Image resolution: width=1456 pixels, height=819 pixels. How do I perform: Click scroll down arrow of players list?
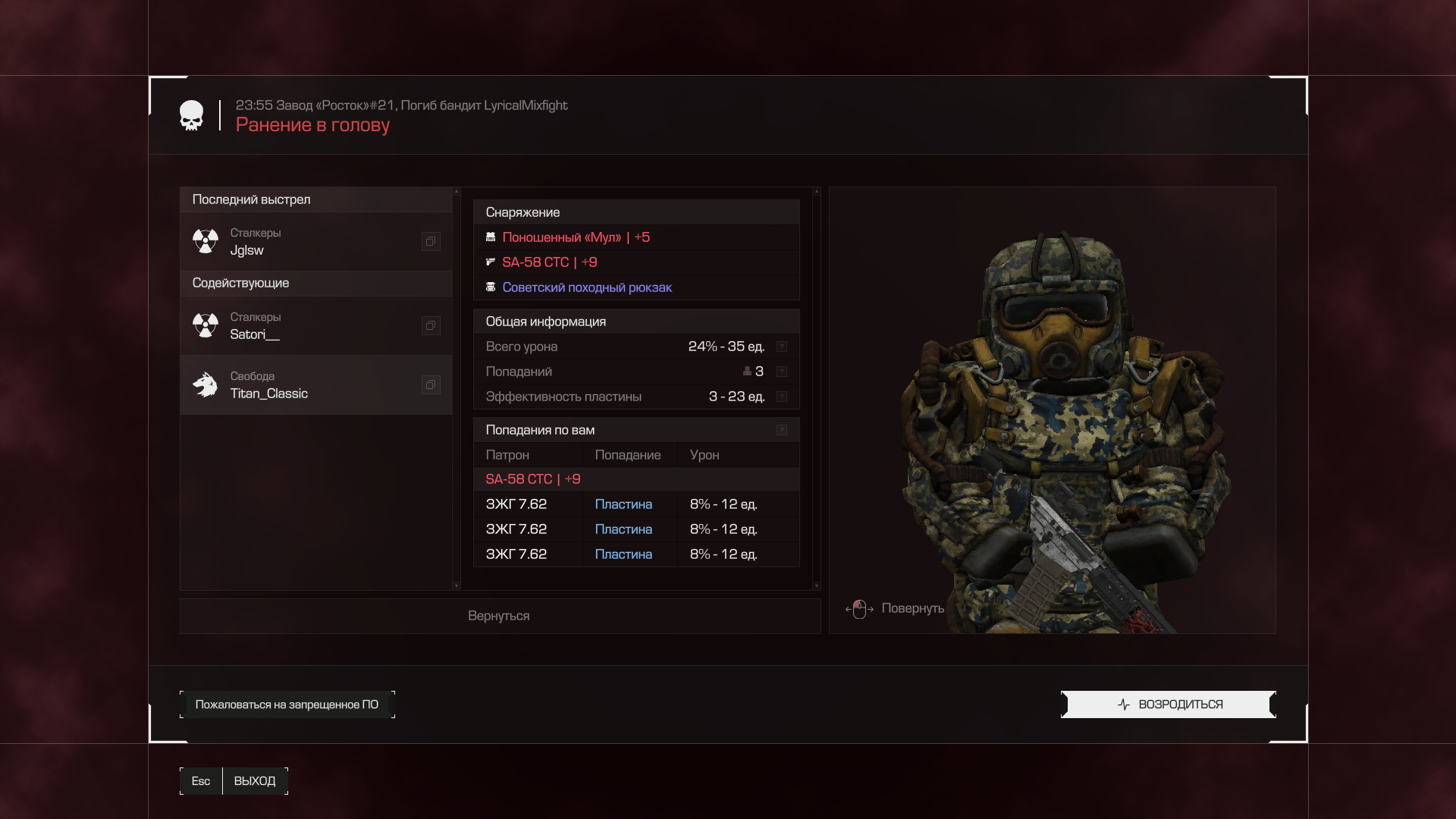tap(457, 585)
